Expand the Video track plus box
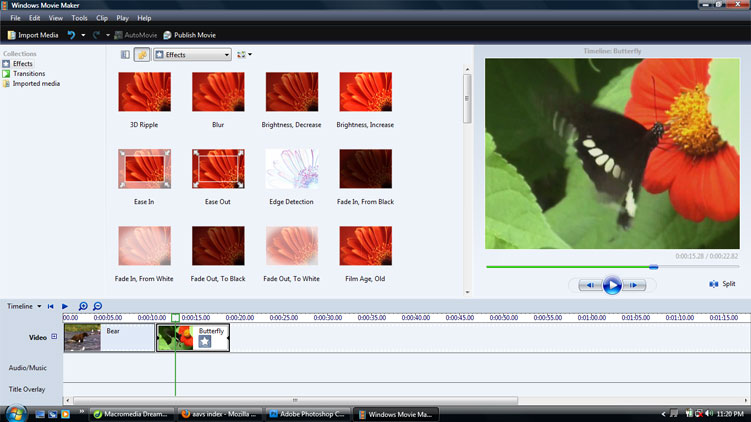751x422 pixels. pyautogui.click(x=54, y=337)
